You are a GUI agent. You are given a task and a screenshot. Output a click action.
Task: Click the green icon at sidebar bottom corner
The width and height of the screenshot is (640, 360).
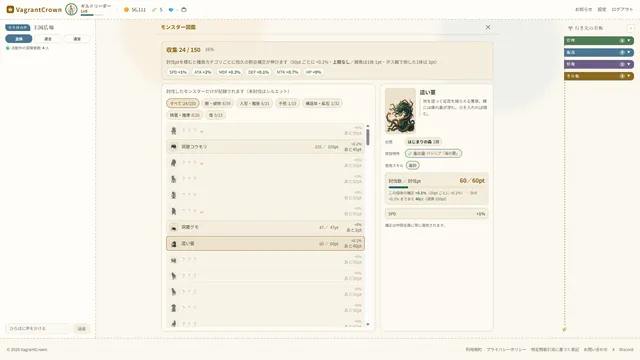tap(564, 329)
